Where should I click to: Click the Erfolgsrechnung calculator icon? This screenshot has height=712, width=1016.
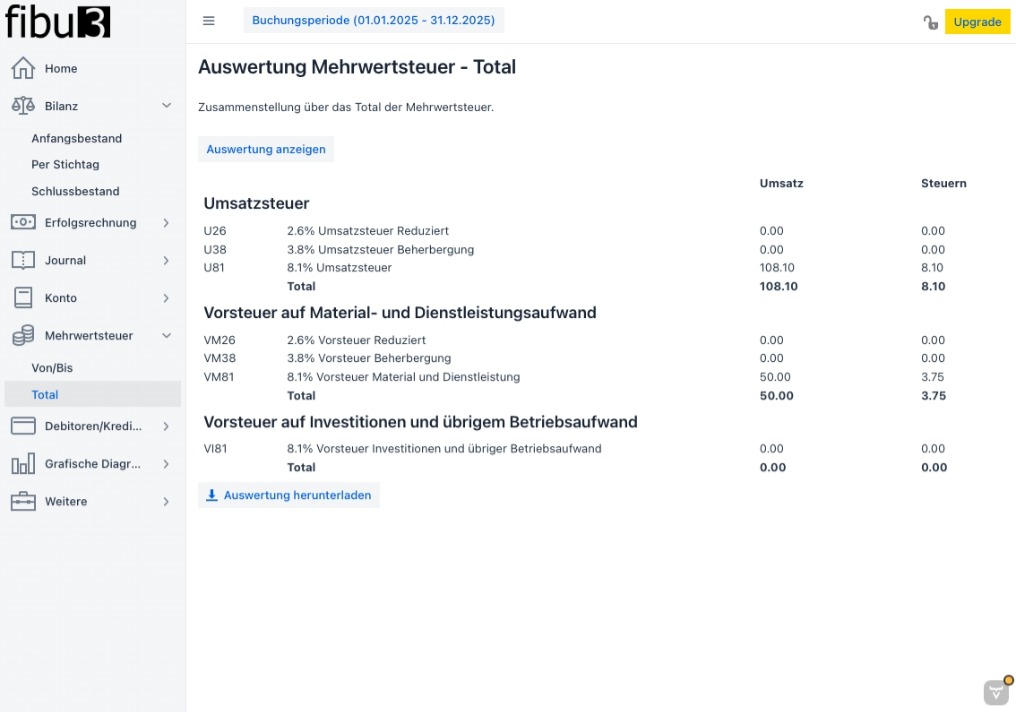click(x=22, y=222)
